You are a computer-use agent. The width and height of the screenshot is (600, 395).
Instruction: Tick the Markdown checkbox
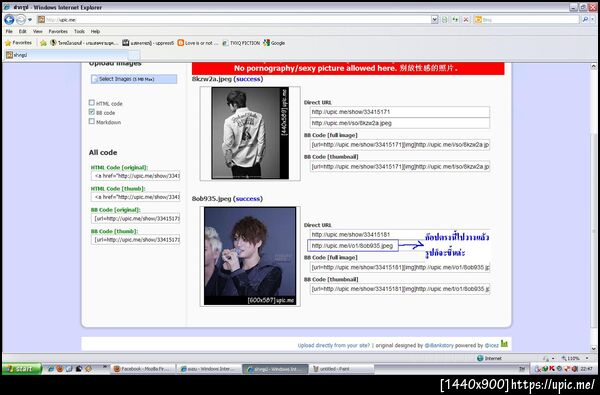click(x=91, y=121)
